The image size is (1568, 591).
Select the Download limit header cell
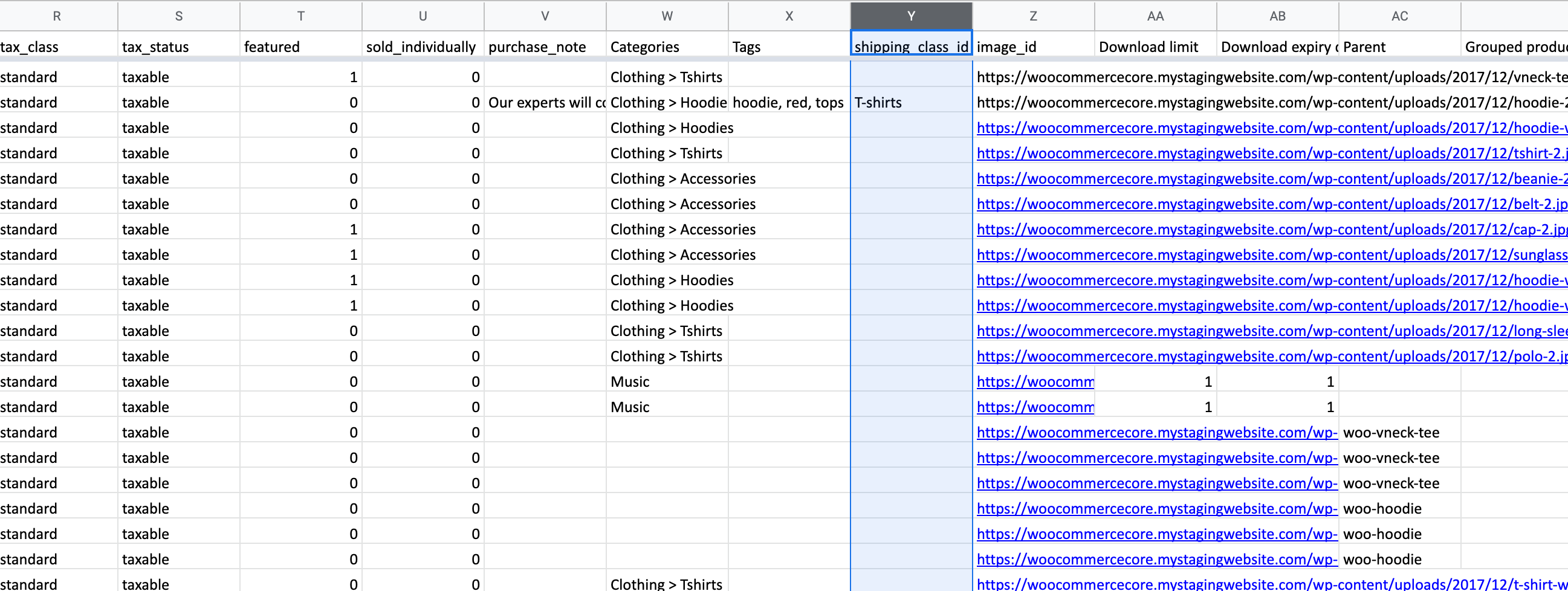click(x=1155, y=47)
